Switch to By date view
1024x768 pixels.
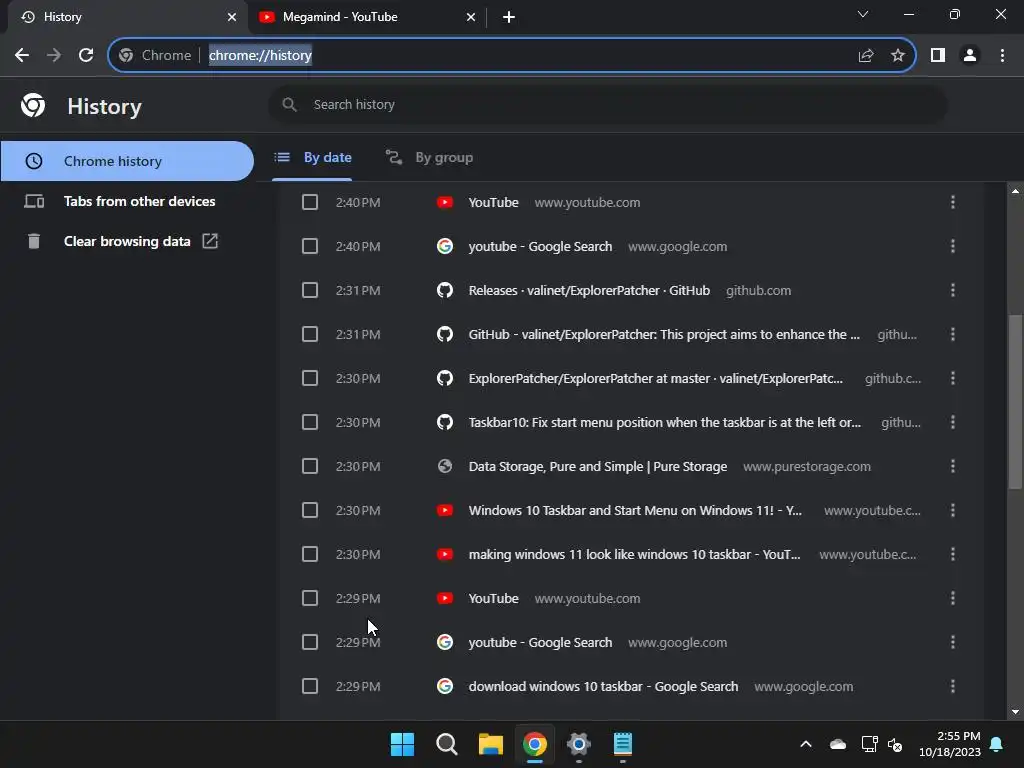pos(313,157)
